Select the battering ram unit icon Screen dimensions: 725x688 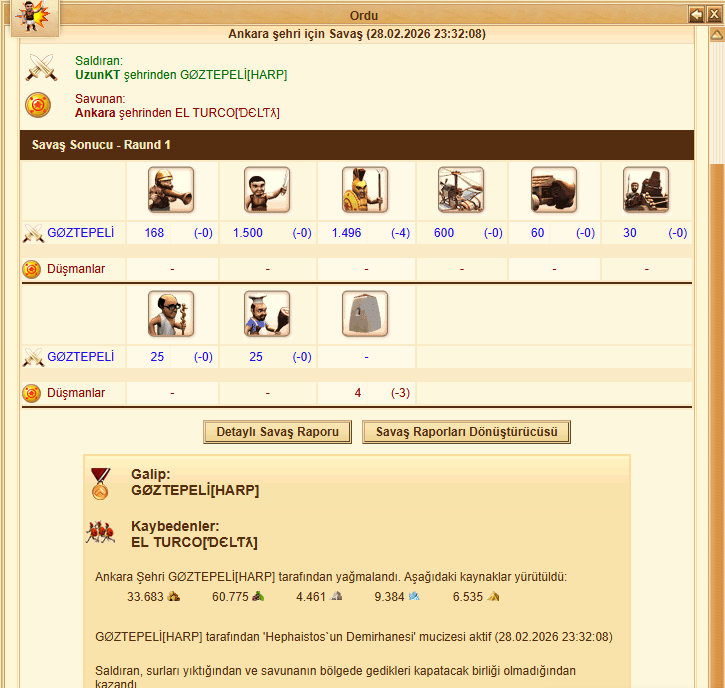(554, 190)
